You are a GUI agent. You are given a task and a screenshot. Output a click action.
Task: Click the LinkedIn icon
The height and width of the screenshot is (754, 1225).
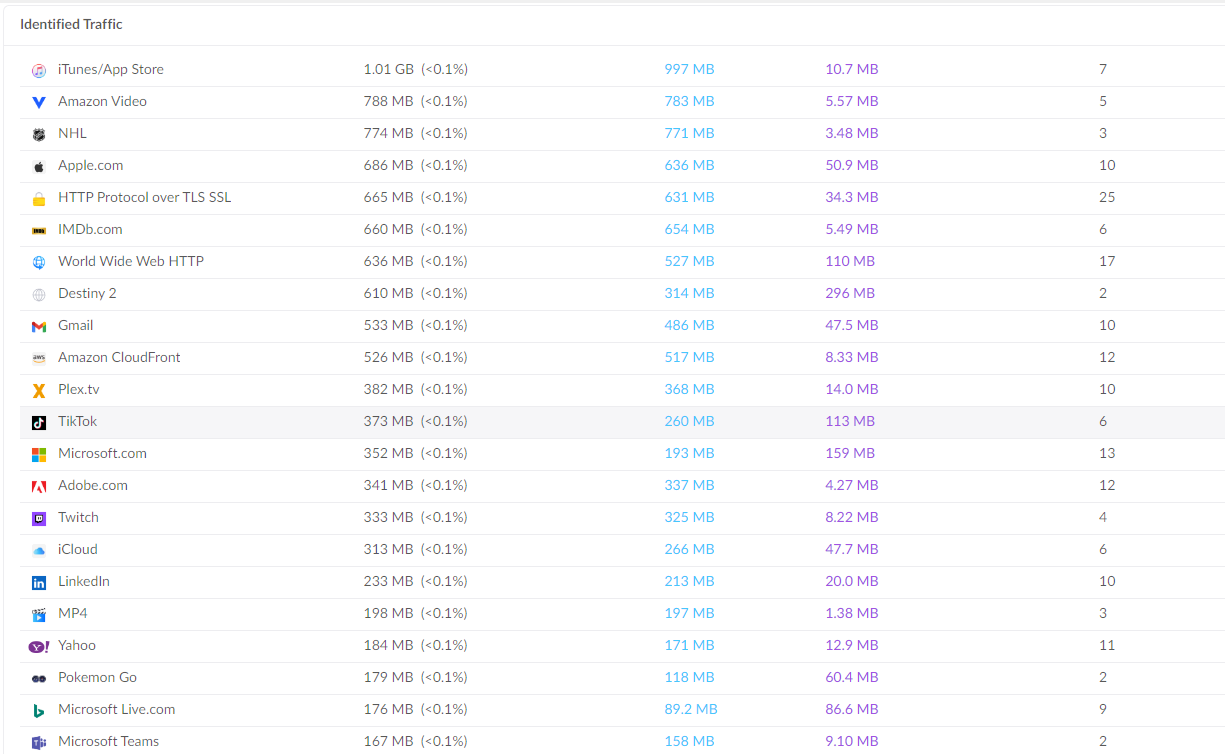click(x=38, y=582)
